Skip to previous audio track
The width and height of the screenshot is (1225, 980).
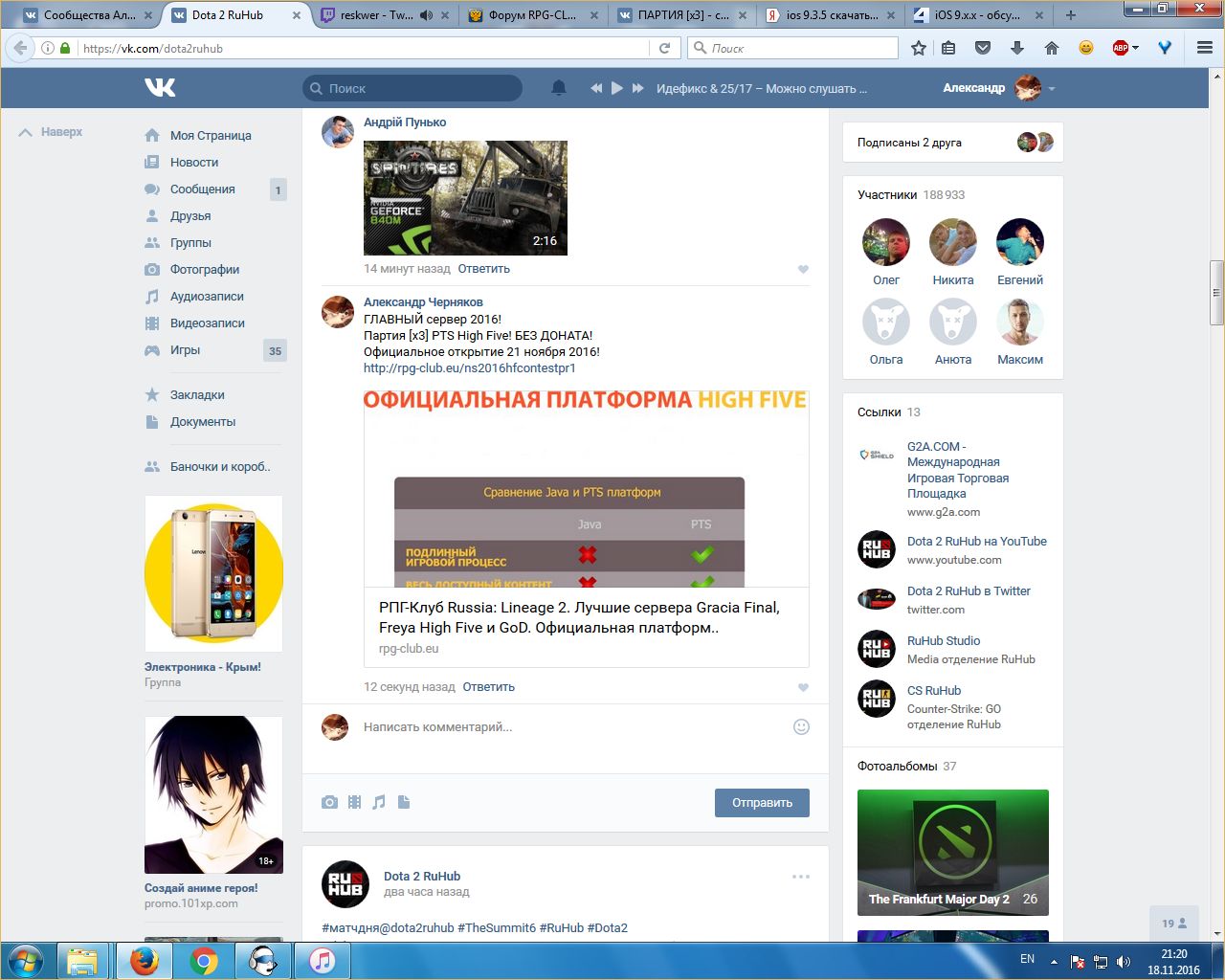point(596,88)
